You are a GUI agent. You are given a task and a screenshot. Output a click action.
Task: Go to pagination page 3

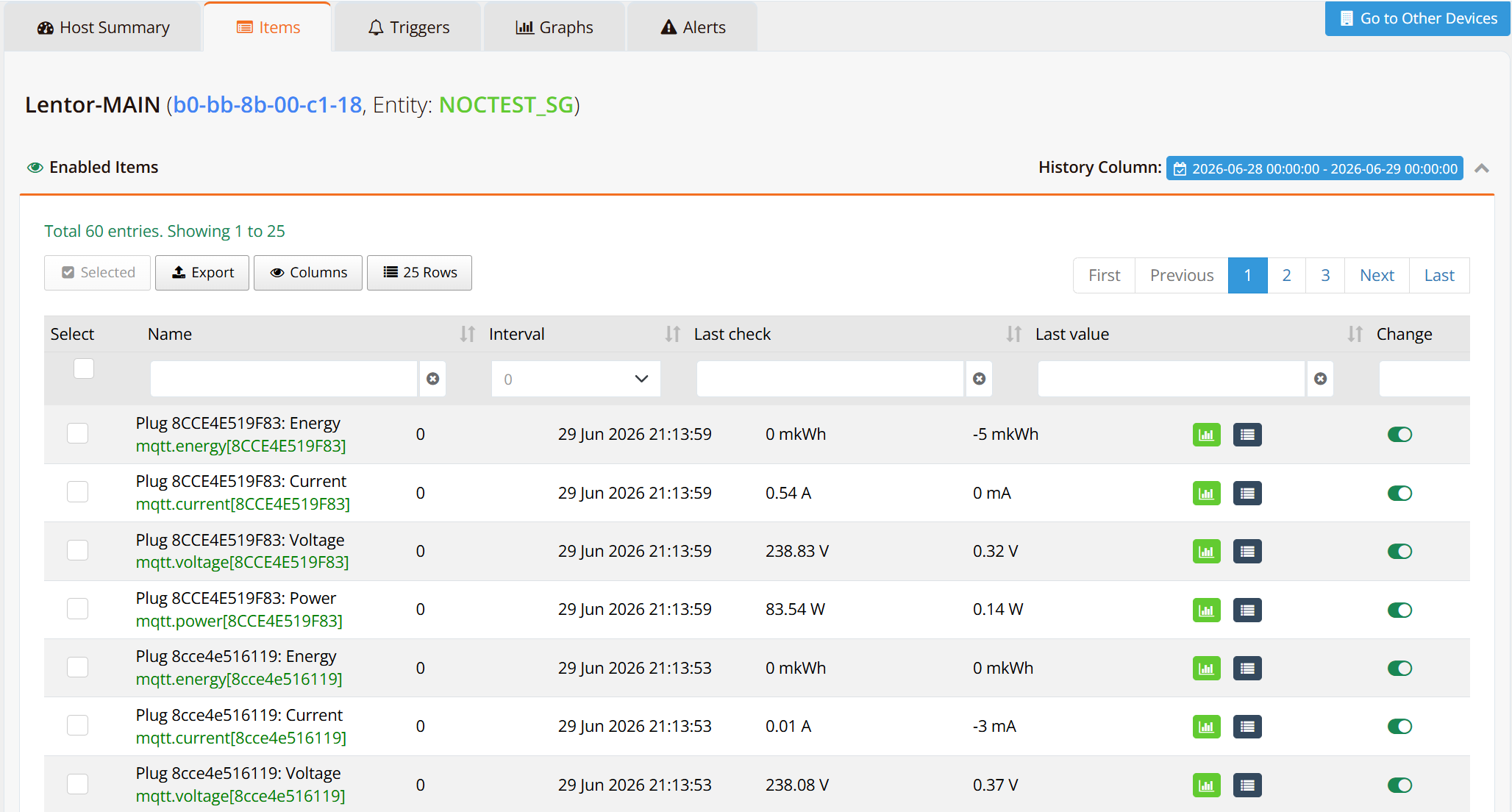[x=1325, y=276]
